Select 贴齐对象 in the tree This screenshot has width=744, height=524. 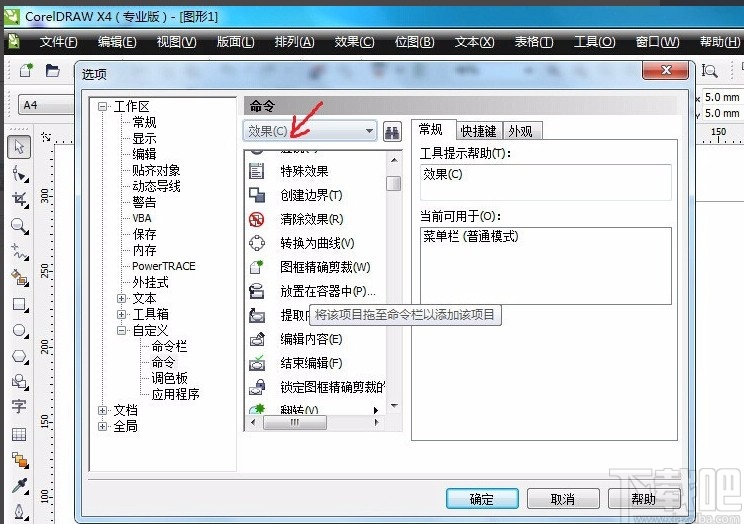pos(156,170)
